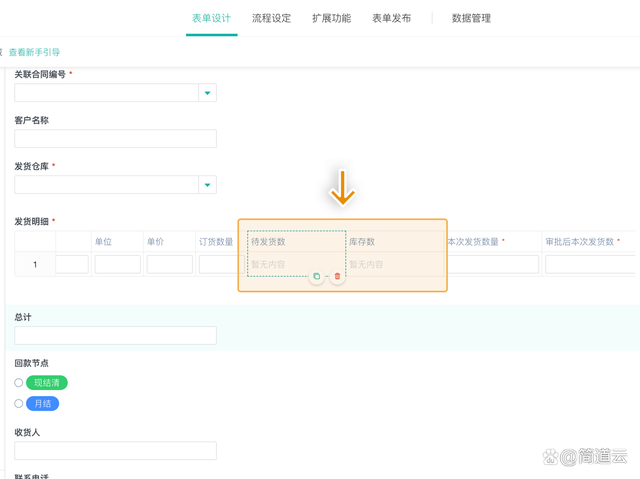Image resolution: width=640 pixels, height=479 pixels.
Task: Select the 现结清 radio option
Action: tap(19, 383)
